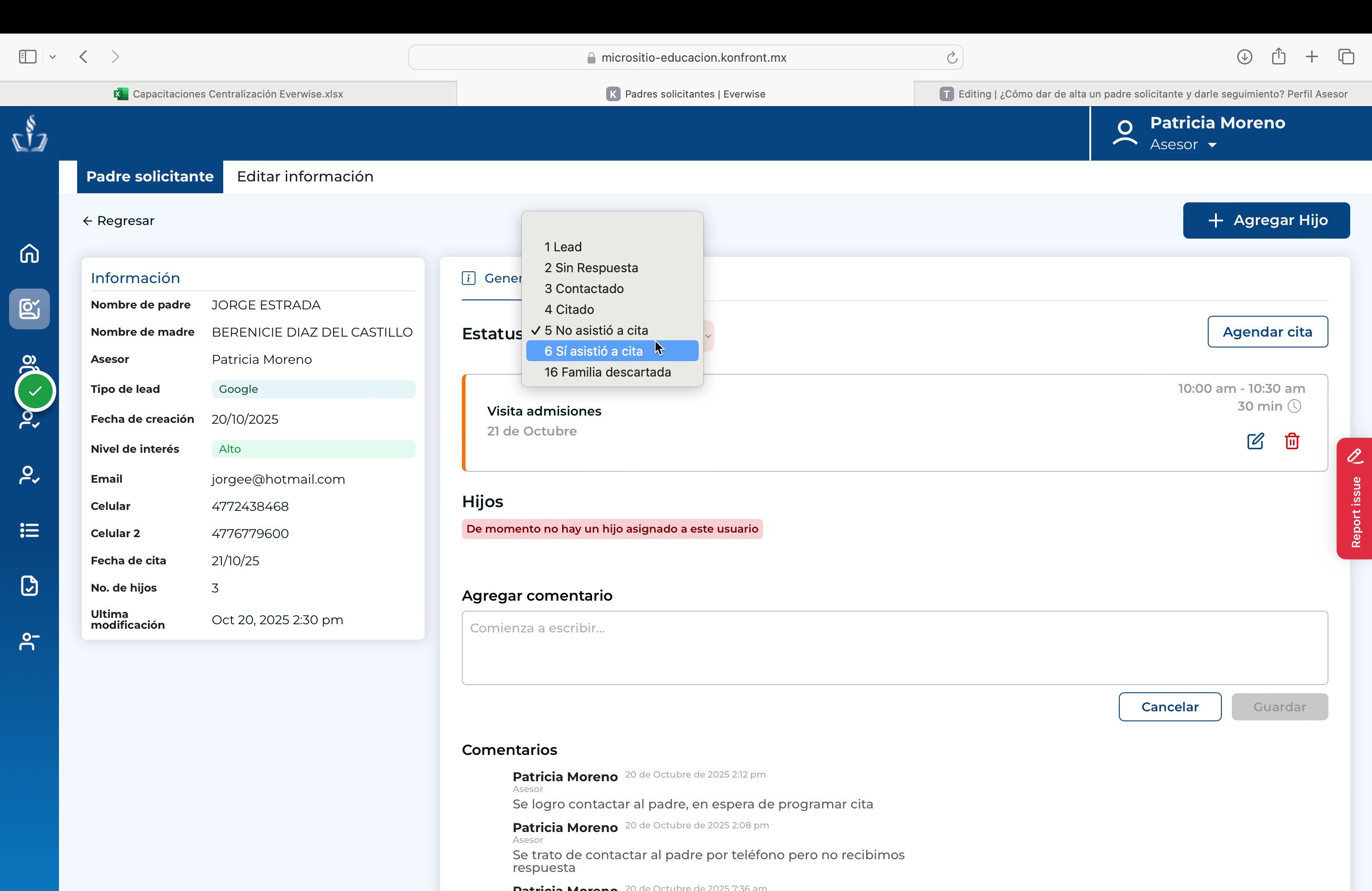
Task: Open the Home icon in sidebar
Action: 29,254
